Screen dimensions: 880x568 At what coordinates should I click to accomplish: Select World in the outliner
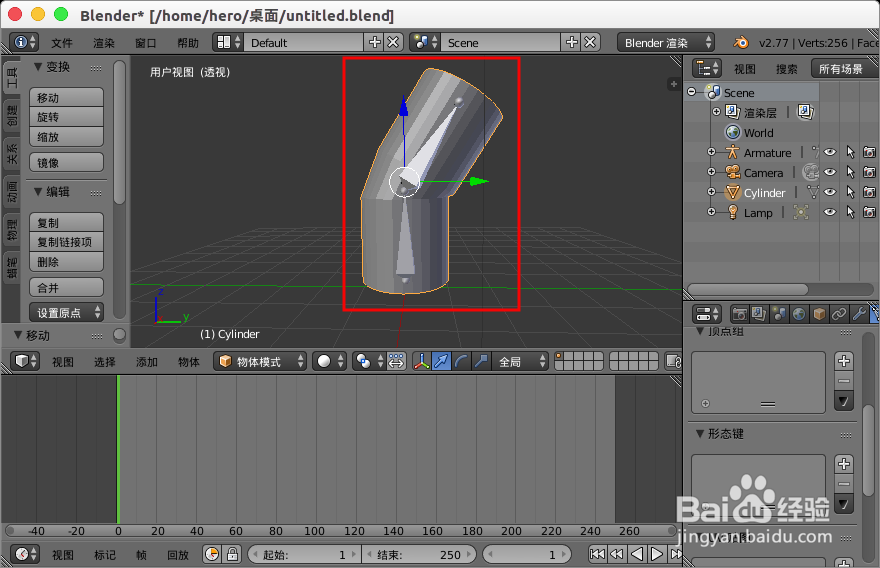pyautogui.click(x=758, y=133)
